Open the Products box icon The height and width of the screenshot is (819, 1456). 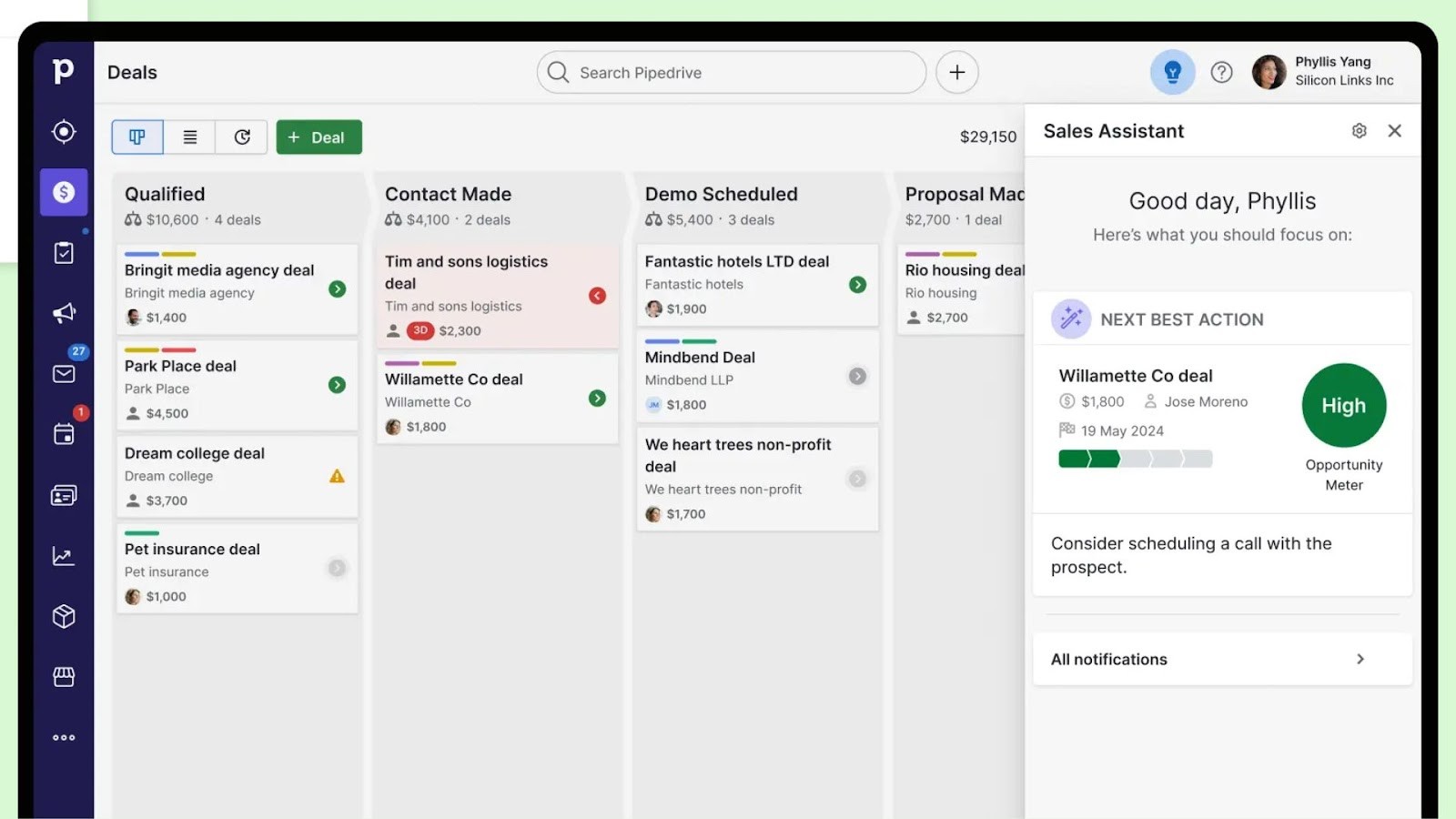(x=64, y=616)
